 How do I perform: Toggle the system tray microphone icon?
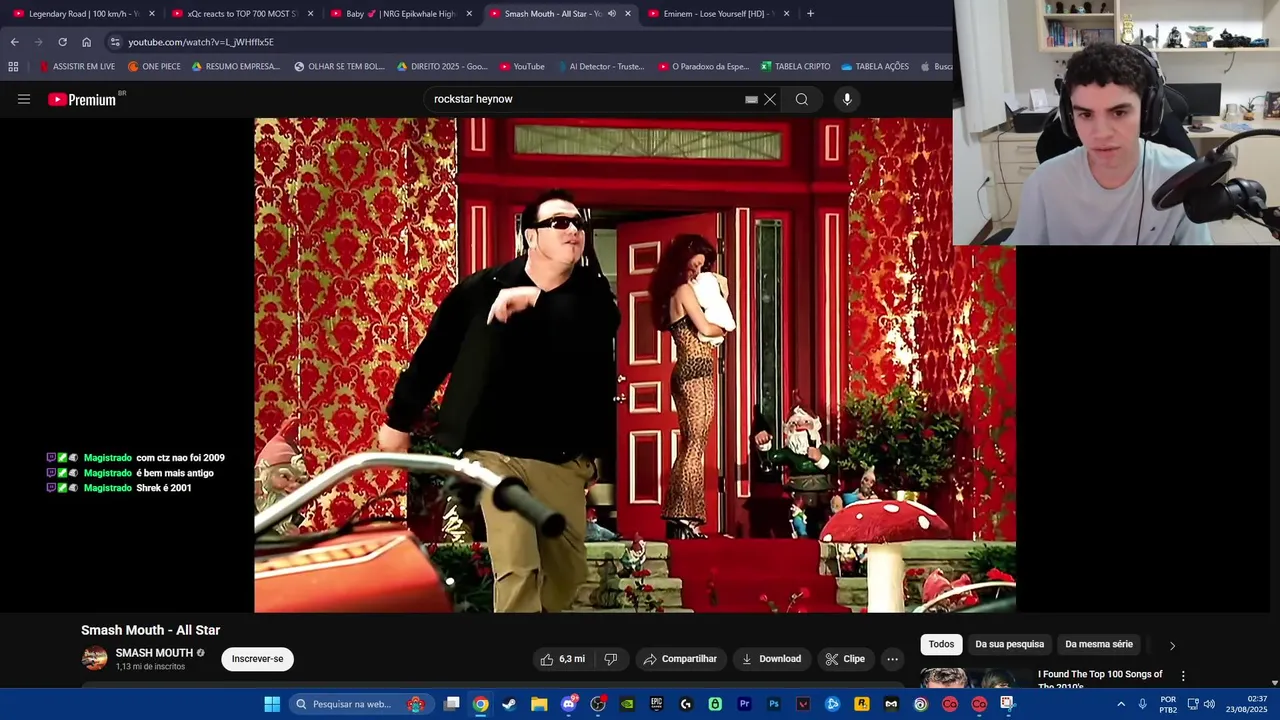[1142, 704]
